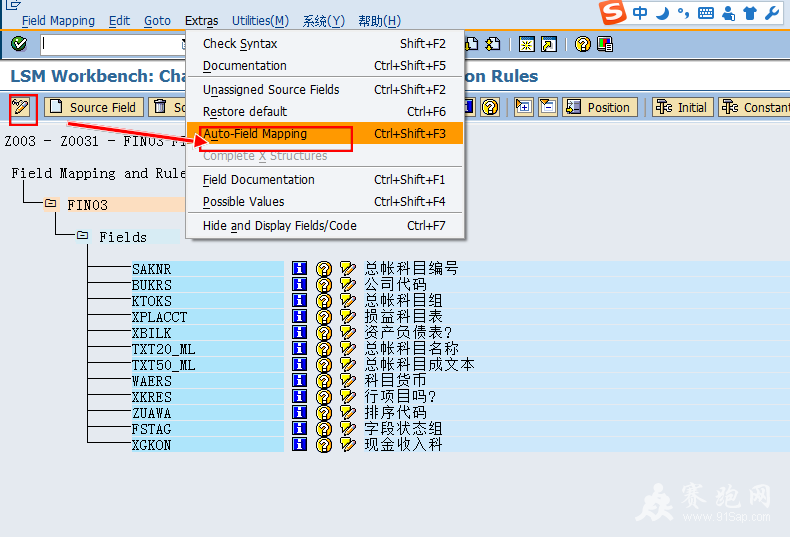Open the Edit menu
This screenshot has height=537, width=790.
click(x=119, y=21)
